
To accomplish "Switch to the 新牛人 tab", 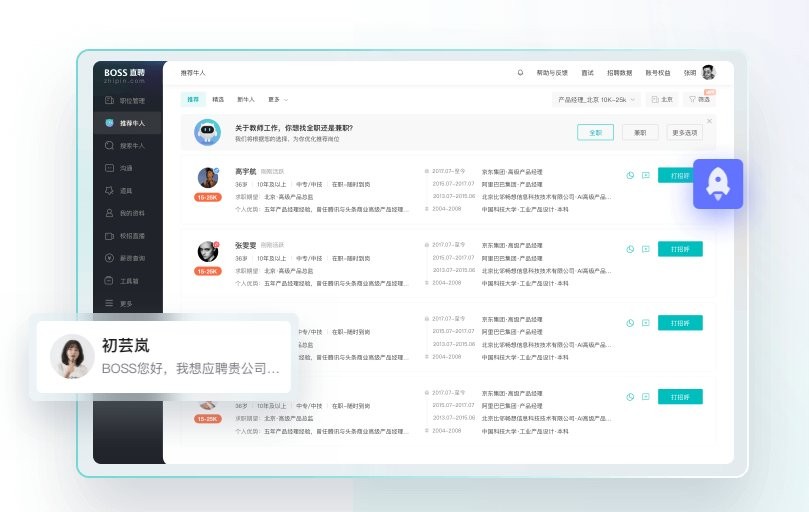I will [x=246, y=99].
